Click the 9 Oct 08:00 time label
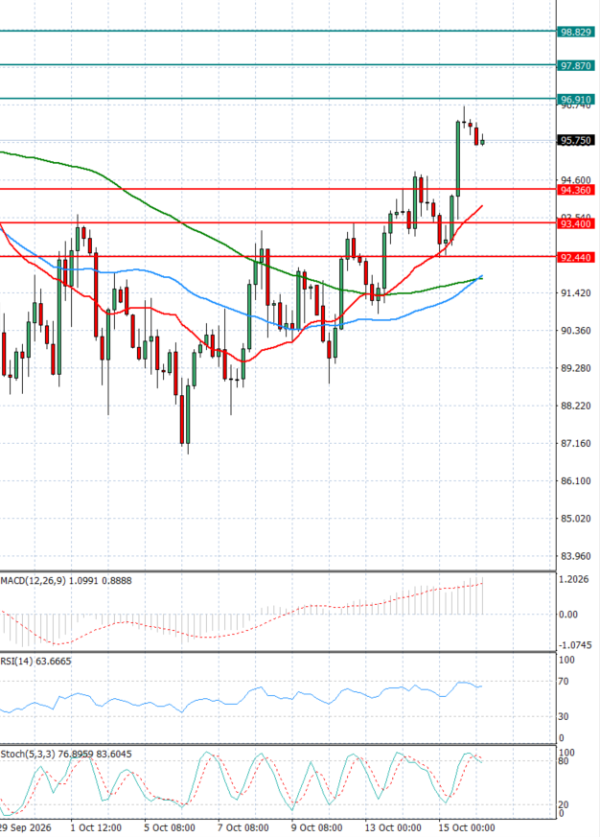Screen dimensions: 600x837 pos(317,828)
